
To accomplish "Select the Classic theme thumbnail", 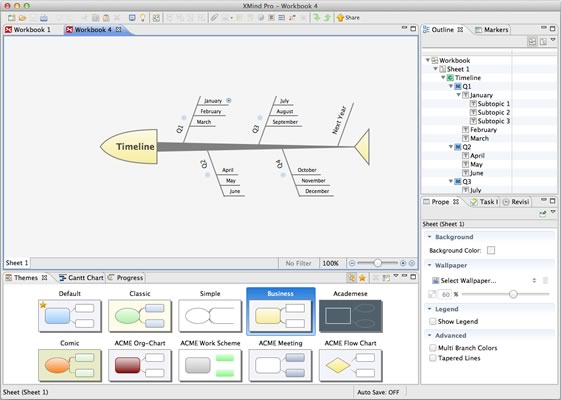I will [x=140, y=316].
